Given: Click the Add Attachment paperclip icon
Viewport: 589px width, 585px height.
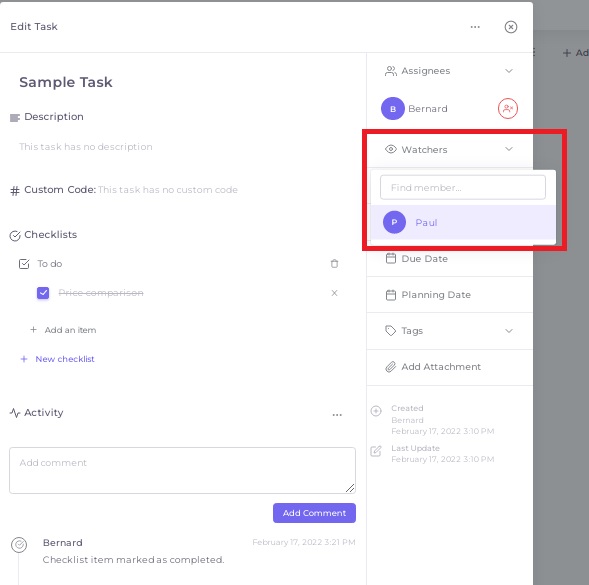Looking at the screenshot, I should click(x=391, y=367).
